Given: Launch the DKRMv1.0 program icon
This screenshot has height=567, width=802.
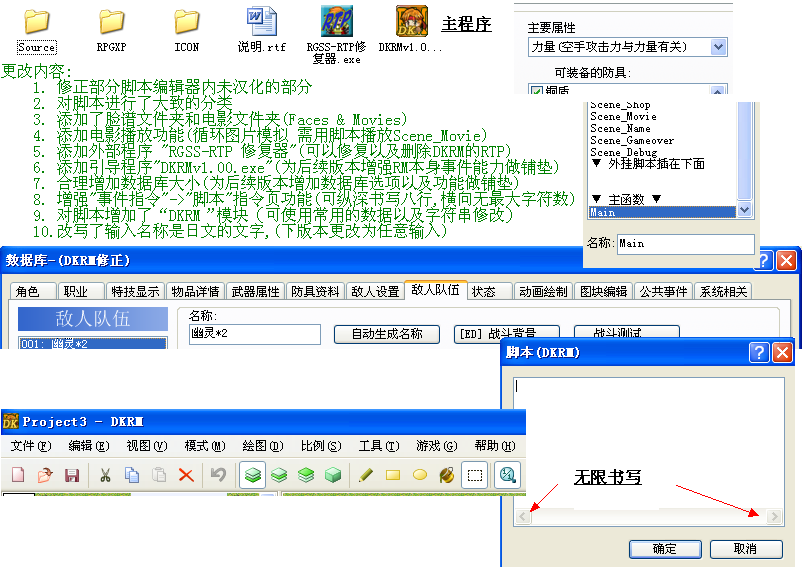Looking at the screenshot, I should click(412, 21).
